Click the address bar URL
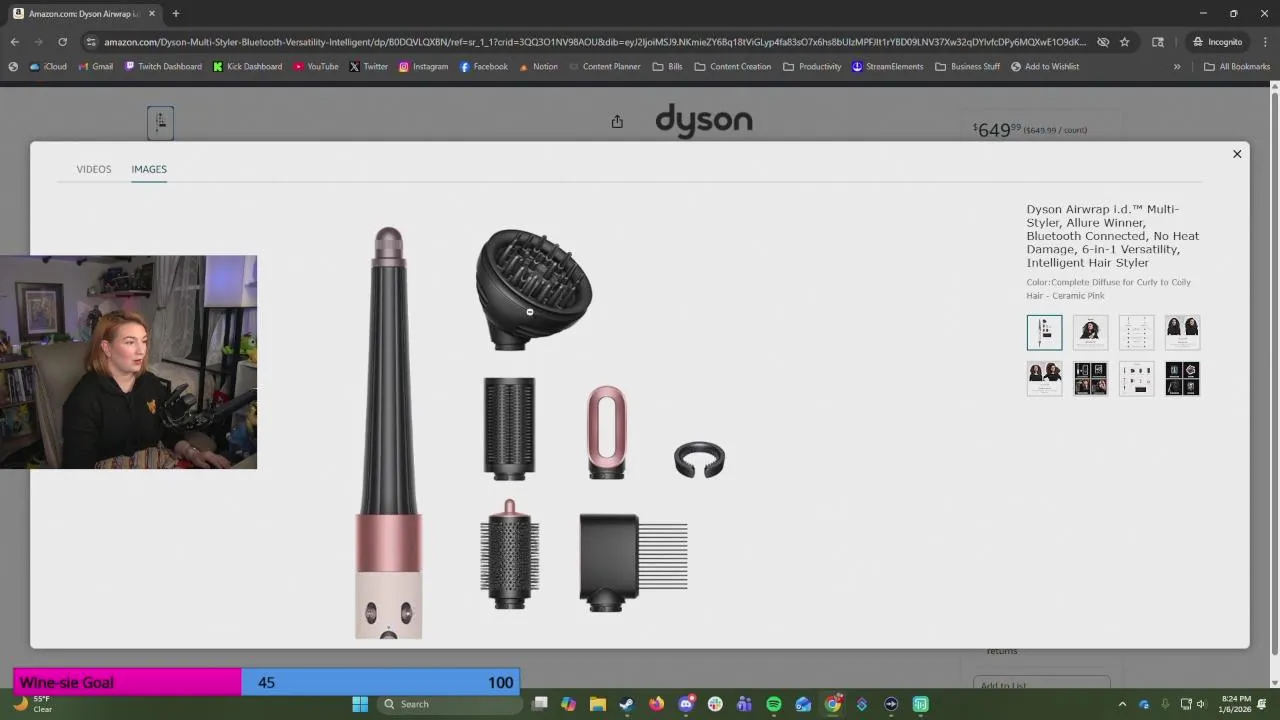Viewport: 1280px width, 720px height. point(595,42)
